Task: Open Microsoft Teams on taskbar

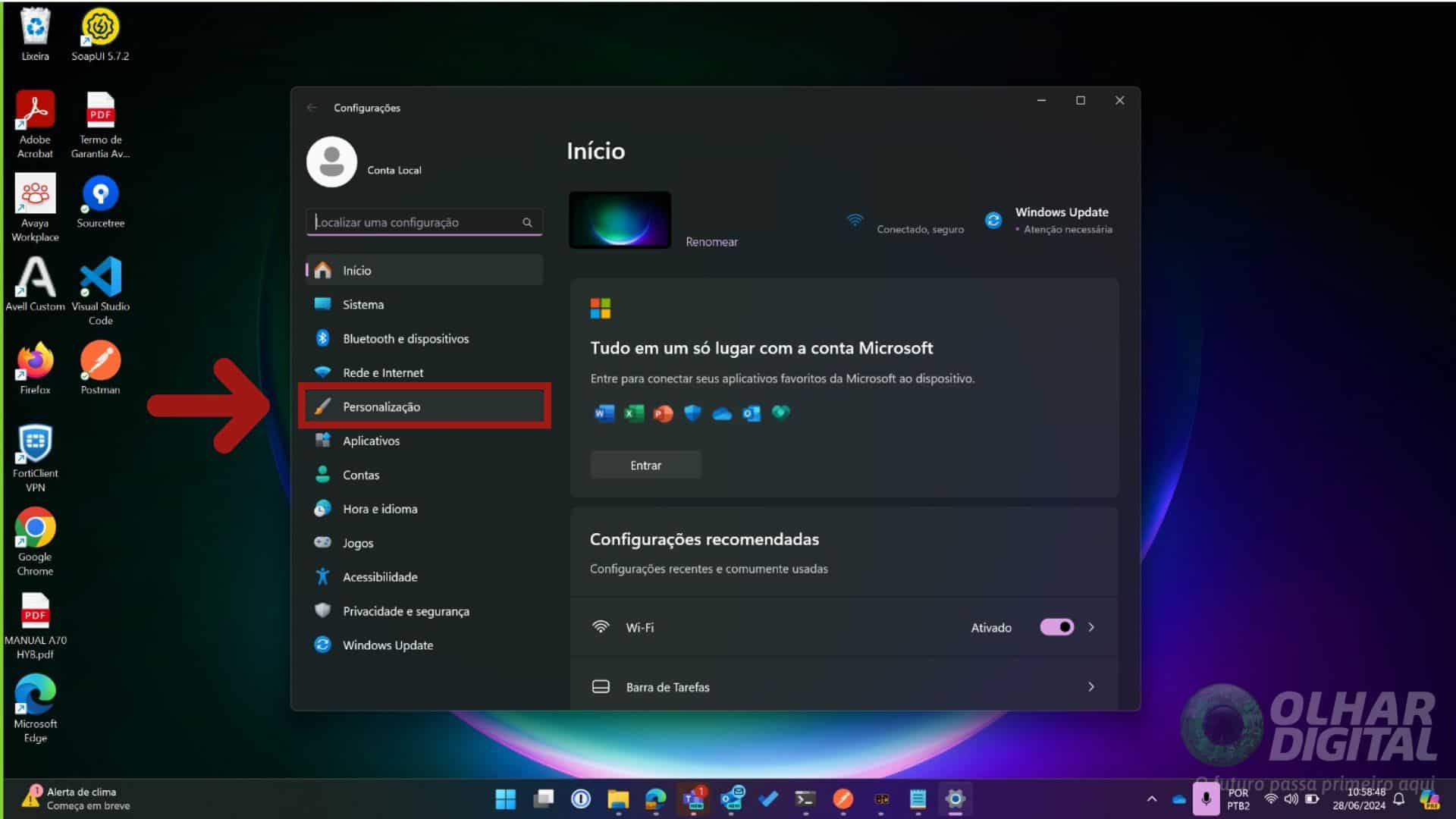Action: click(x=694, y=799)
